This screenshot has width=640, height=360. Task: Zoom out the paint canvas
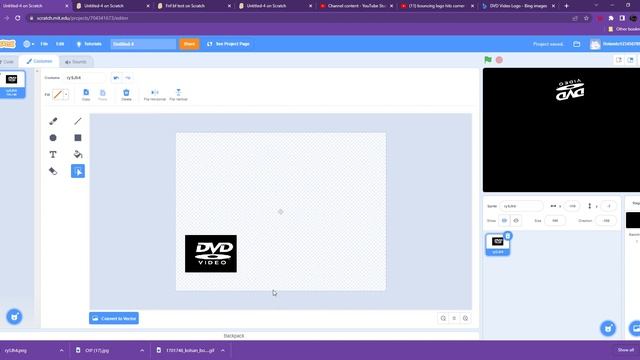tap(443, 318)
